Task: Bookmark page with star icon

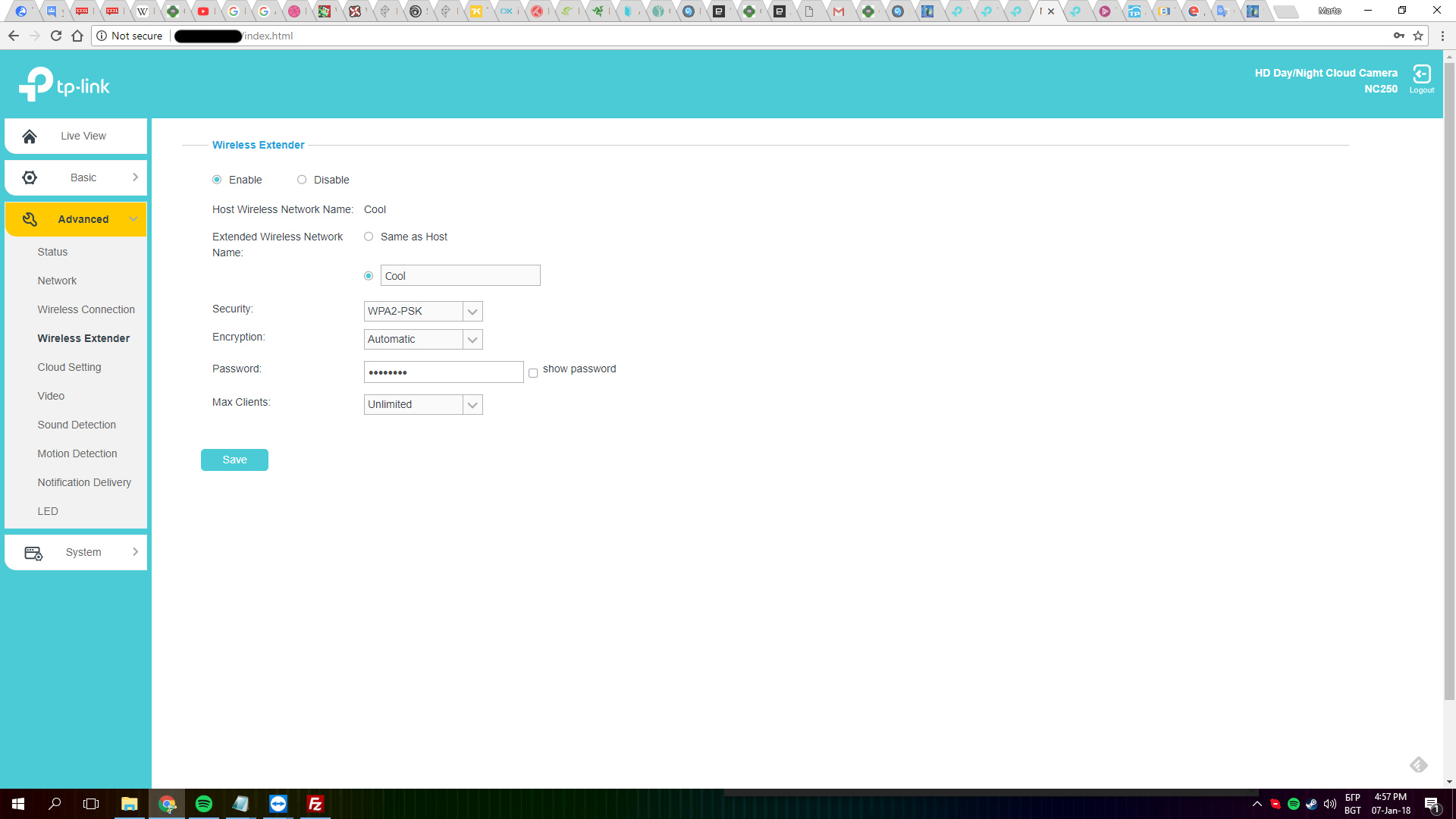Action: 1418,36
